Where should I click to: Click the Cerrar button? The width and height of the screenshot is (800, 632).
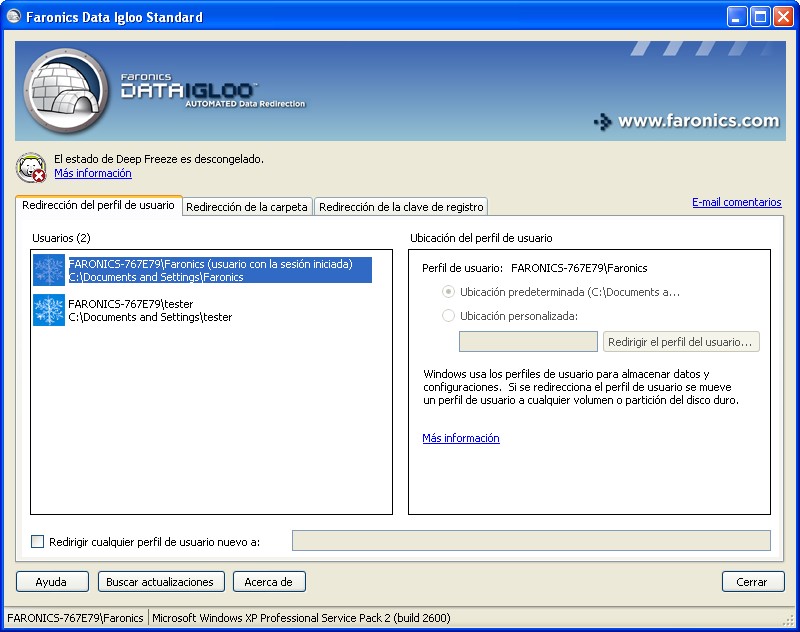(x=753, y=582)
